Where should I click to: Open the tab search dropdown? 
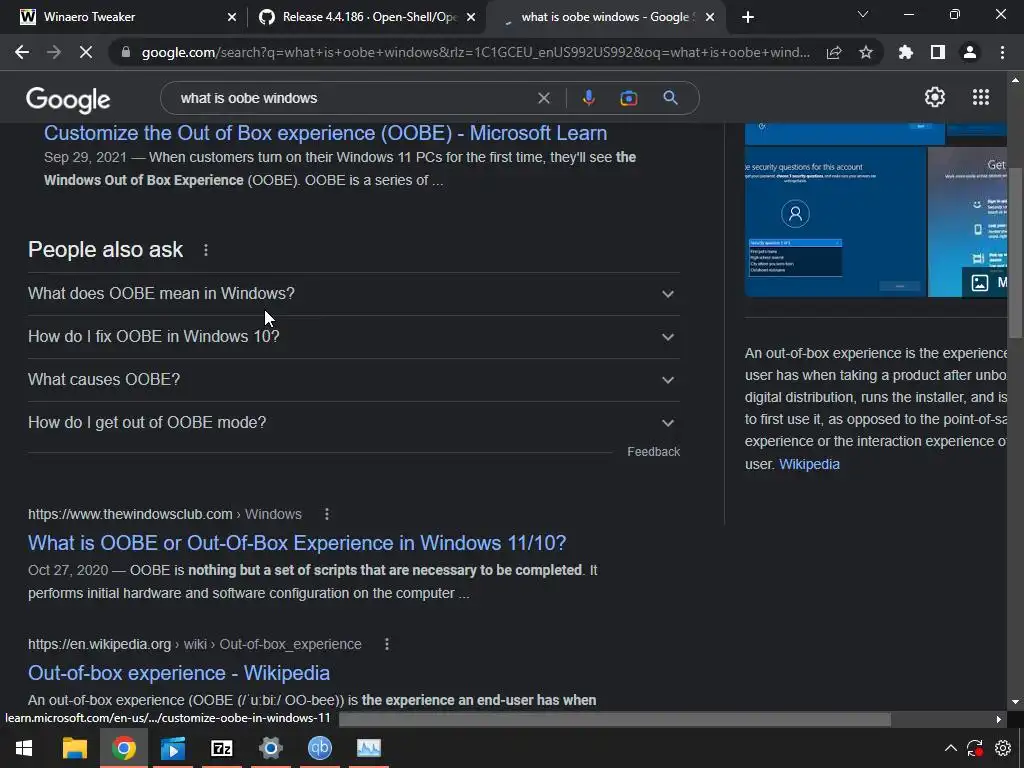coord(863,14)
